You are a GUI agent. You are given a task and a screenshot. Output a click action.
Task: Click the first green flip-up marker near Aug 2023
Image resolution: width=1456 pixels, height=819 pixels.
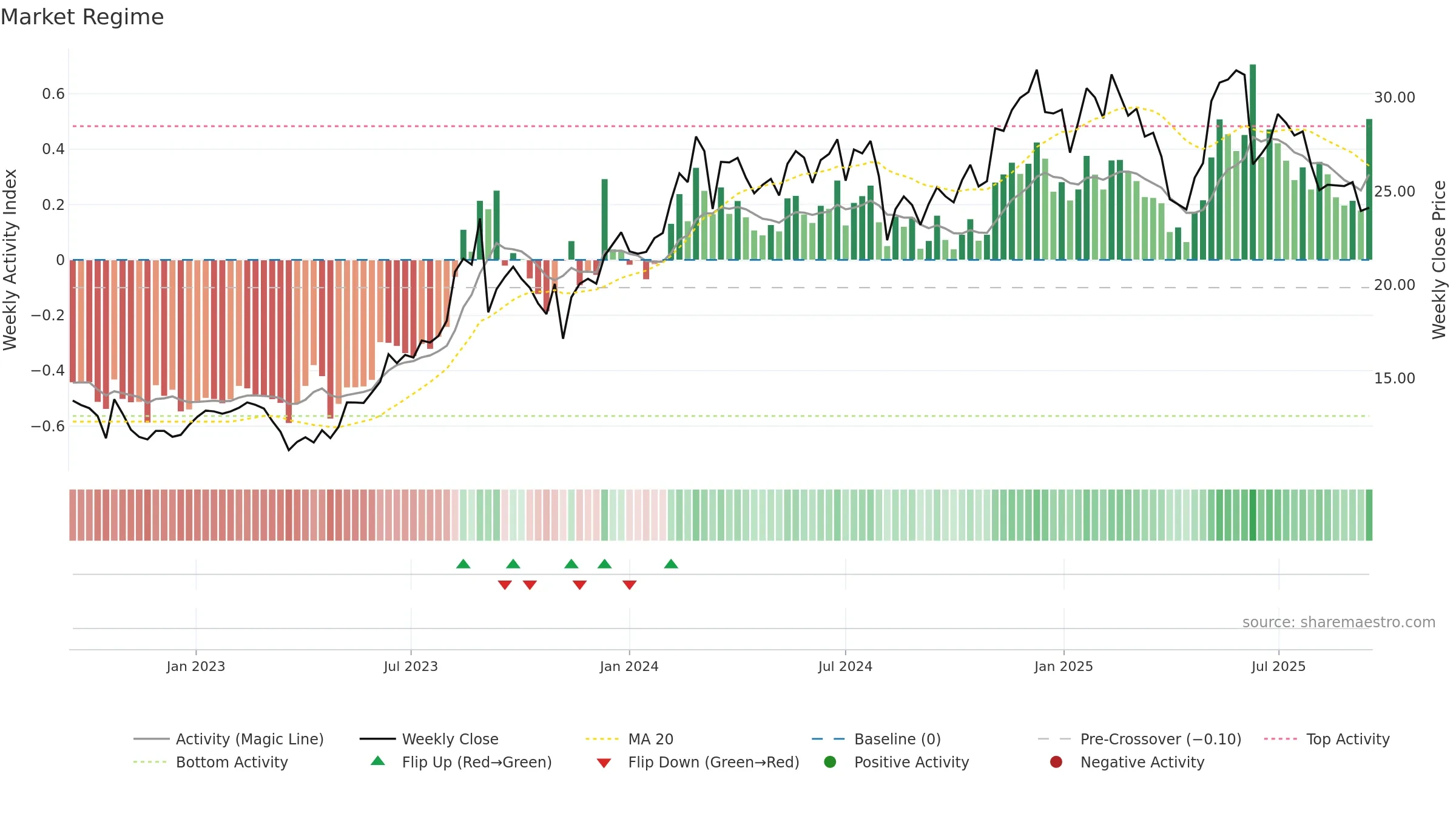(463, 564)
